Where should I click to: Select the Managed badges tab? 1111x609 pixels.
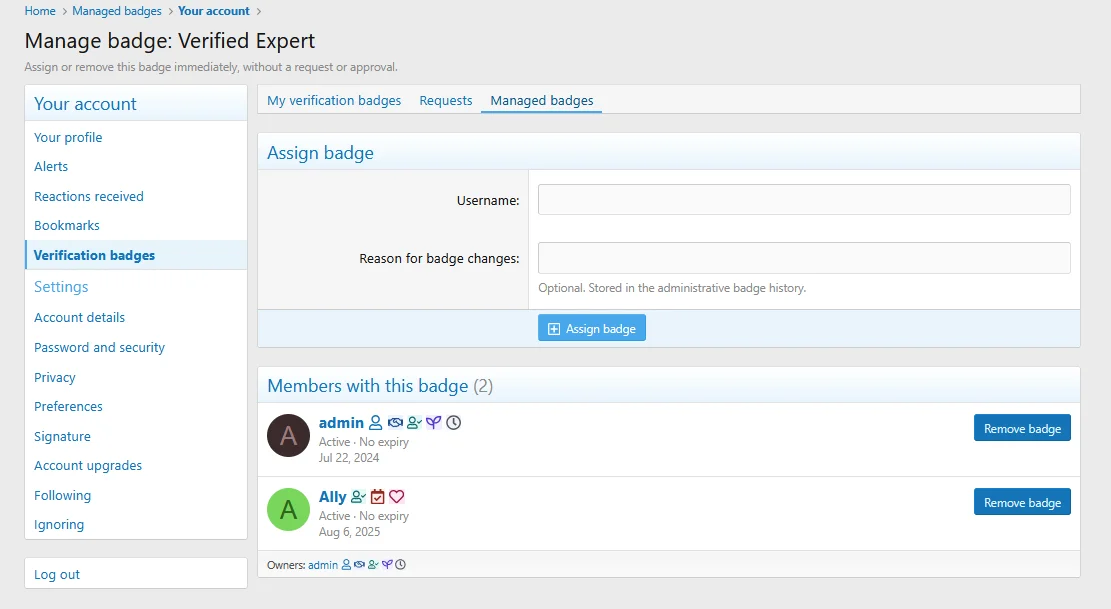click(542, 101)
